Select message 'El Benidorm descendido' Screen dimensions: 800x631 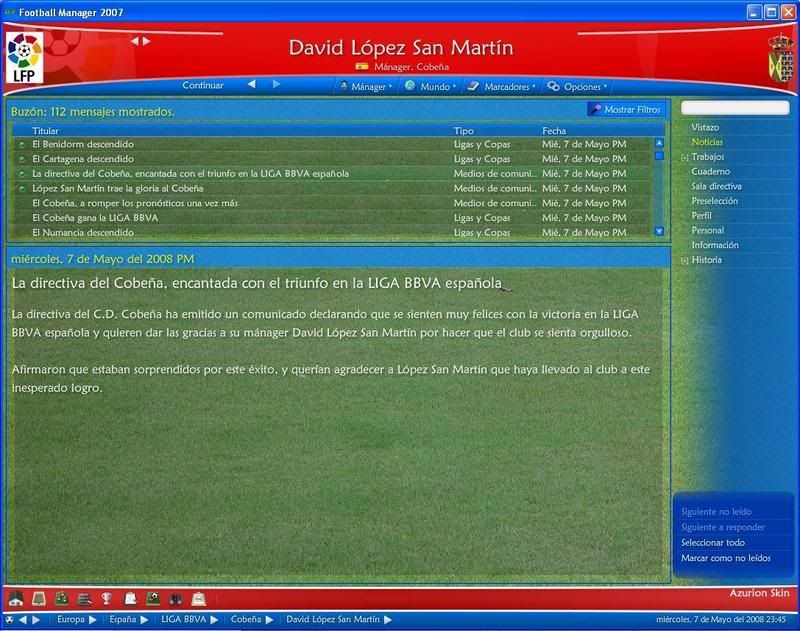333,144
